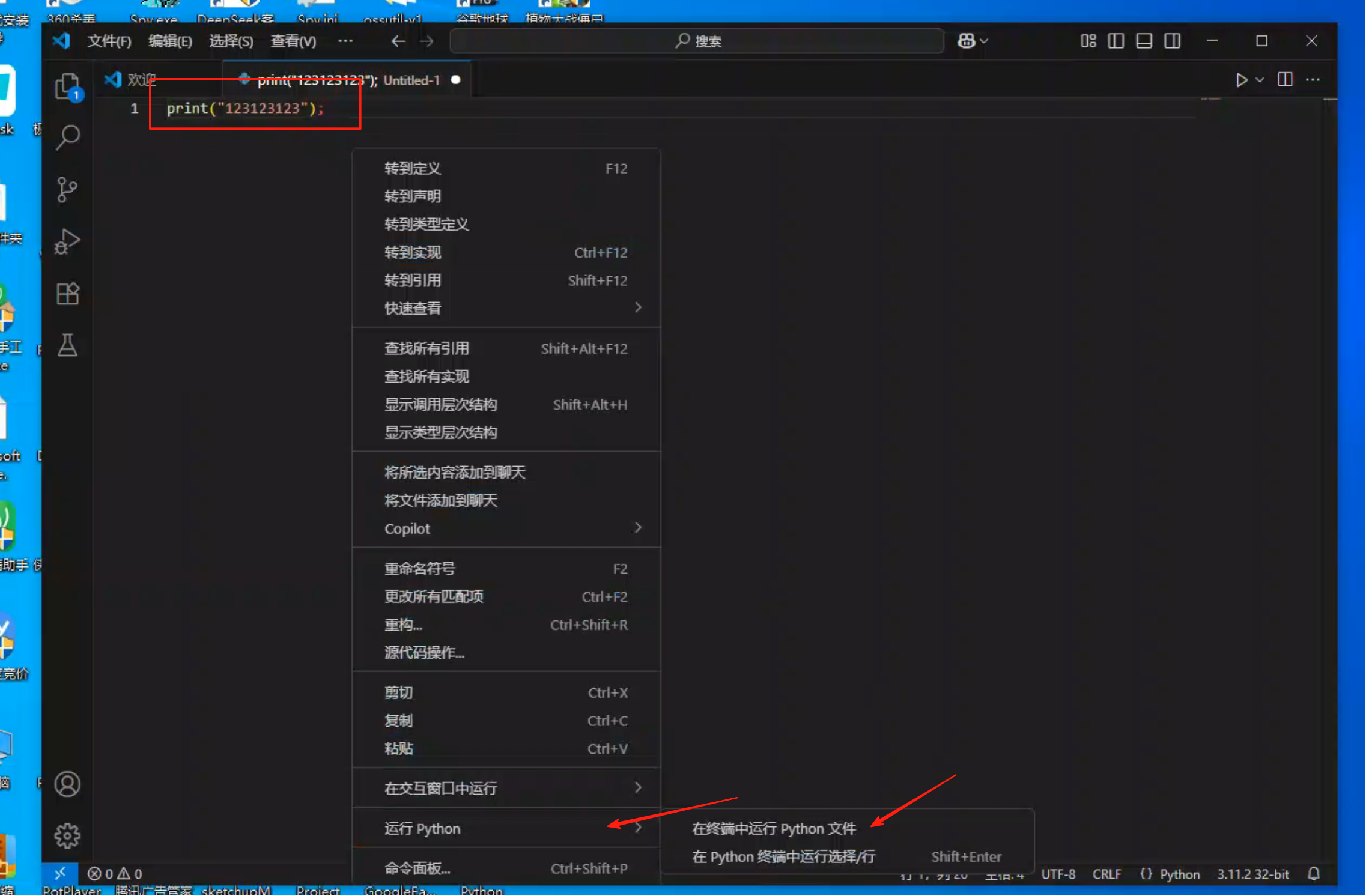Viewport: 1366px width, 896px height.
Task: Toggle the secondary side bar
Action: coord(1173,41)
